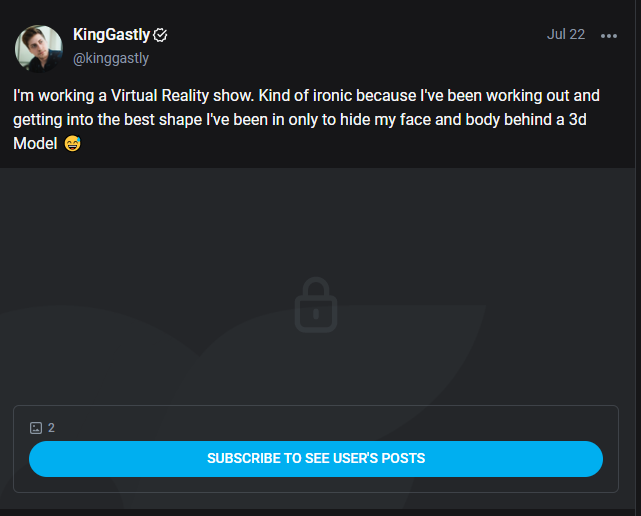The height and width of the screenshot is (516, 641).
Task: Click Subscribe to See User's Posts button
Action: [316, 458]
